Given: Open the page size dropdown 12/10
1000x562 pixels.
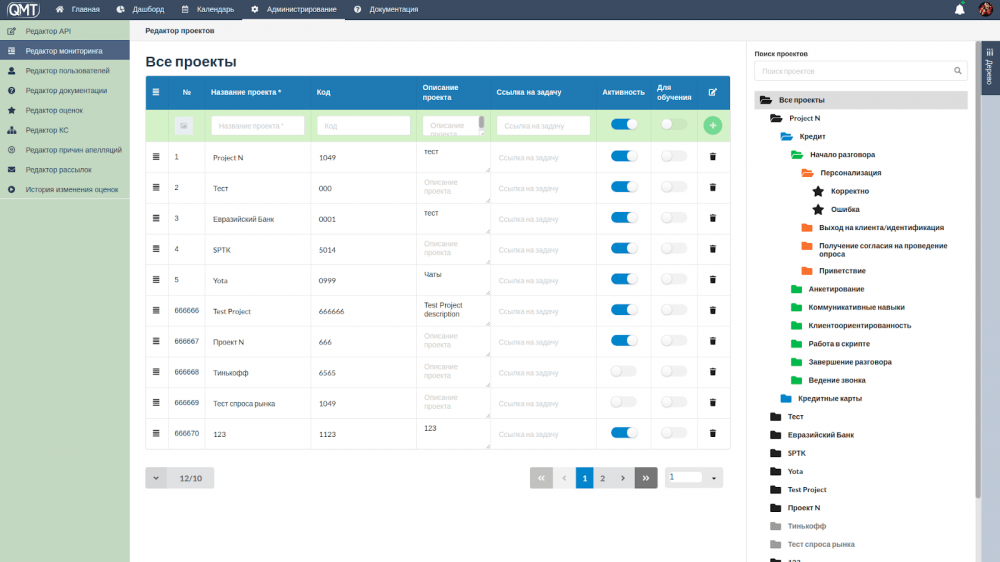Looking at the screenshot, I should click(156, 478).
